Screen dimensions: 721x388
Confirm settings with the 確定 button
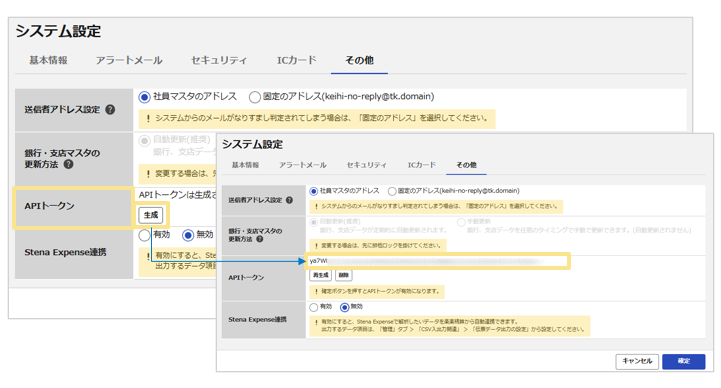tap(684, 361)
